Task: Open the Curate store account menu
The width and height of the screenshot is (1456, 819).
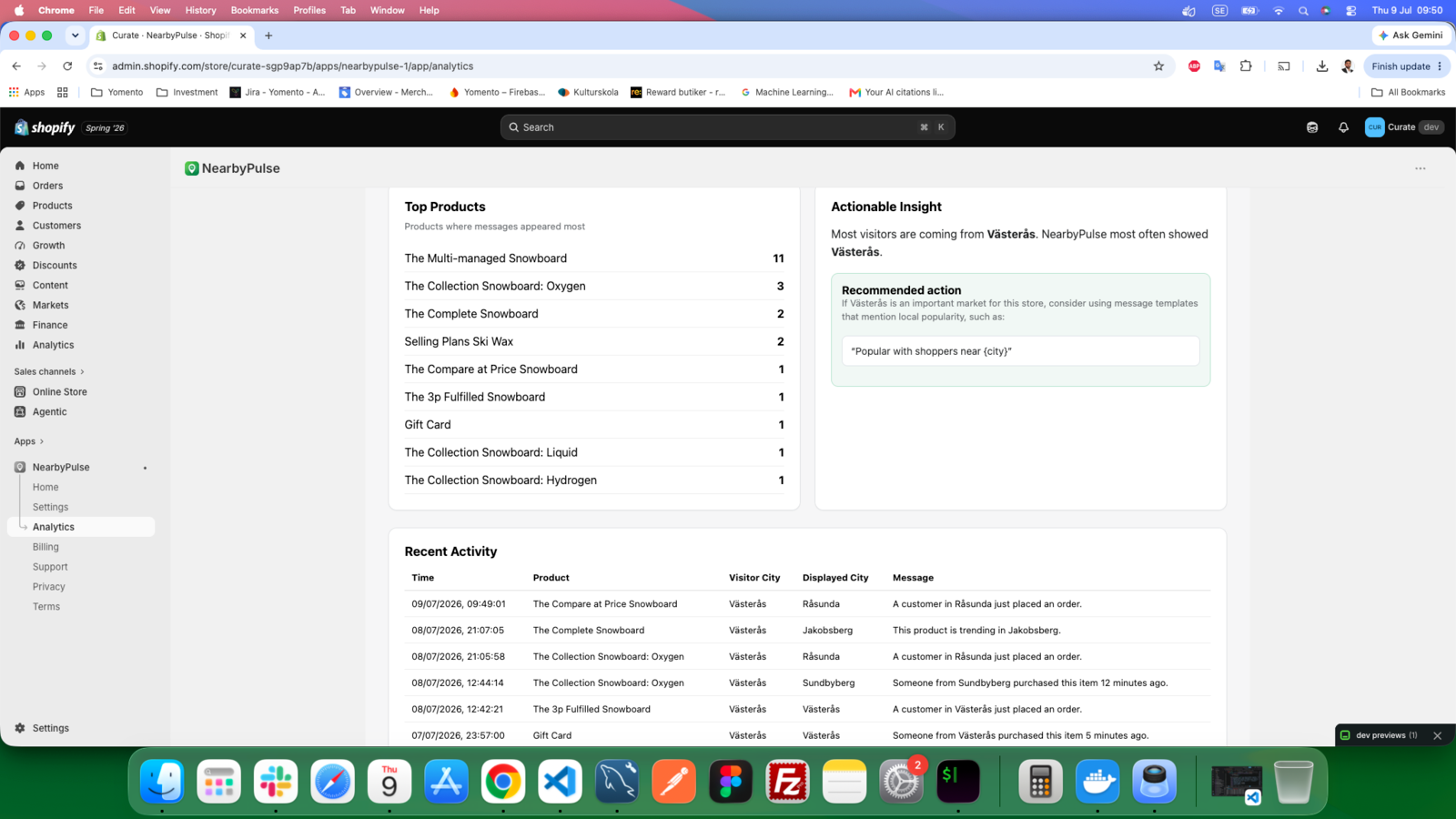Action: (1404, 127)
